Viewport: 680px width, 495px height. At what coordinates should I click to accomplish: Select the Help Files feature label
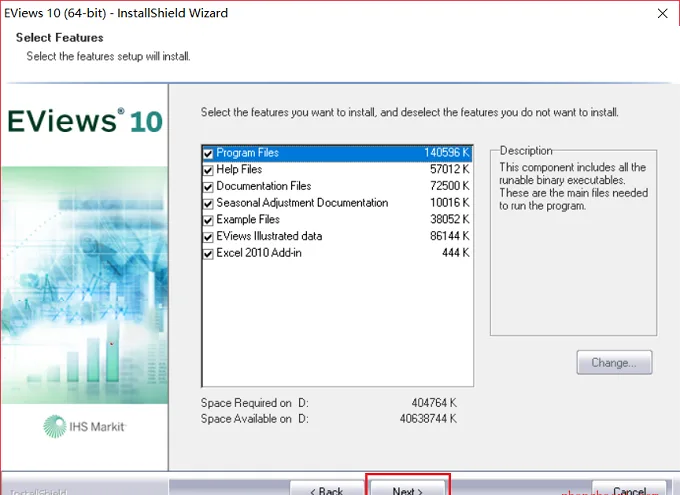click(x=239, y=169)
